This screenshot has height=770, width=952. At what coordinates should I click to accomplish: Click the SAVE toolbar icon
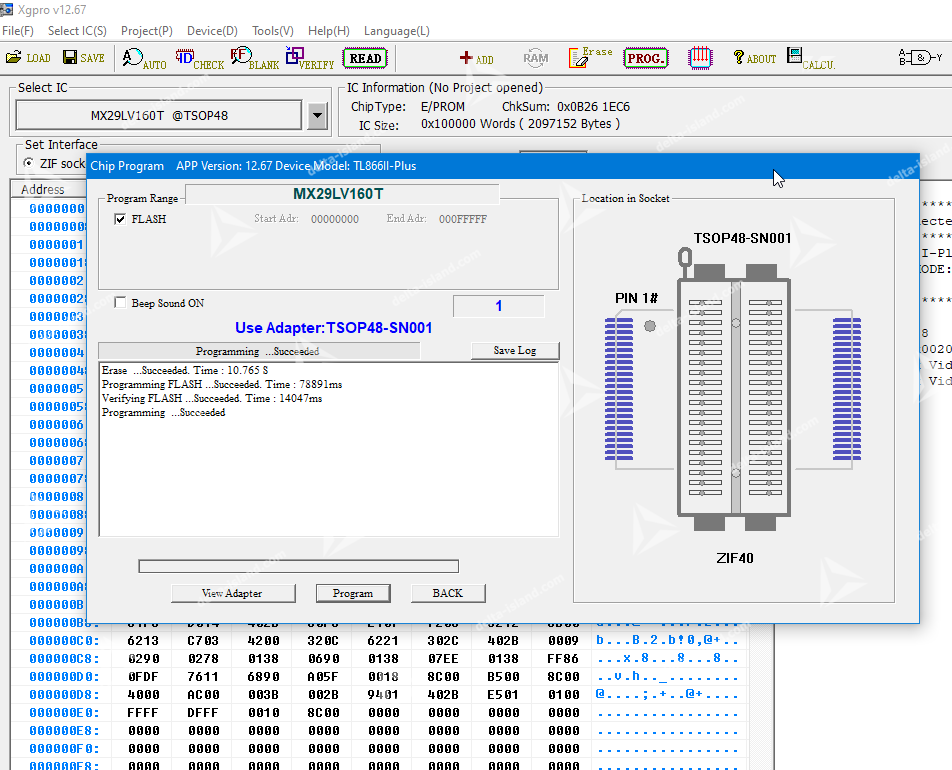[84, 58]
